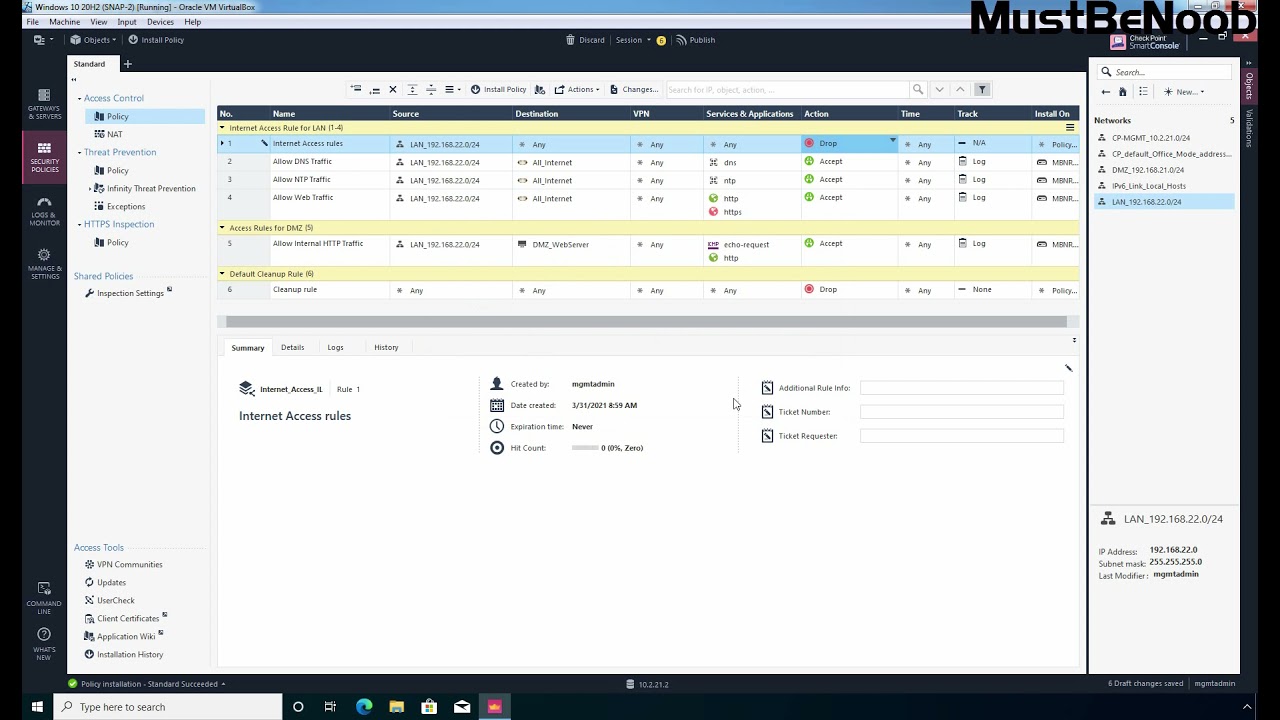Collapse Access Rules for DMZ section
The image size is (1280, 720).
(222, 228)
